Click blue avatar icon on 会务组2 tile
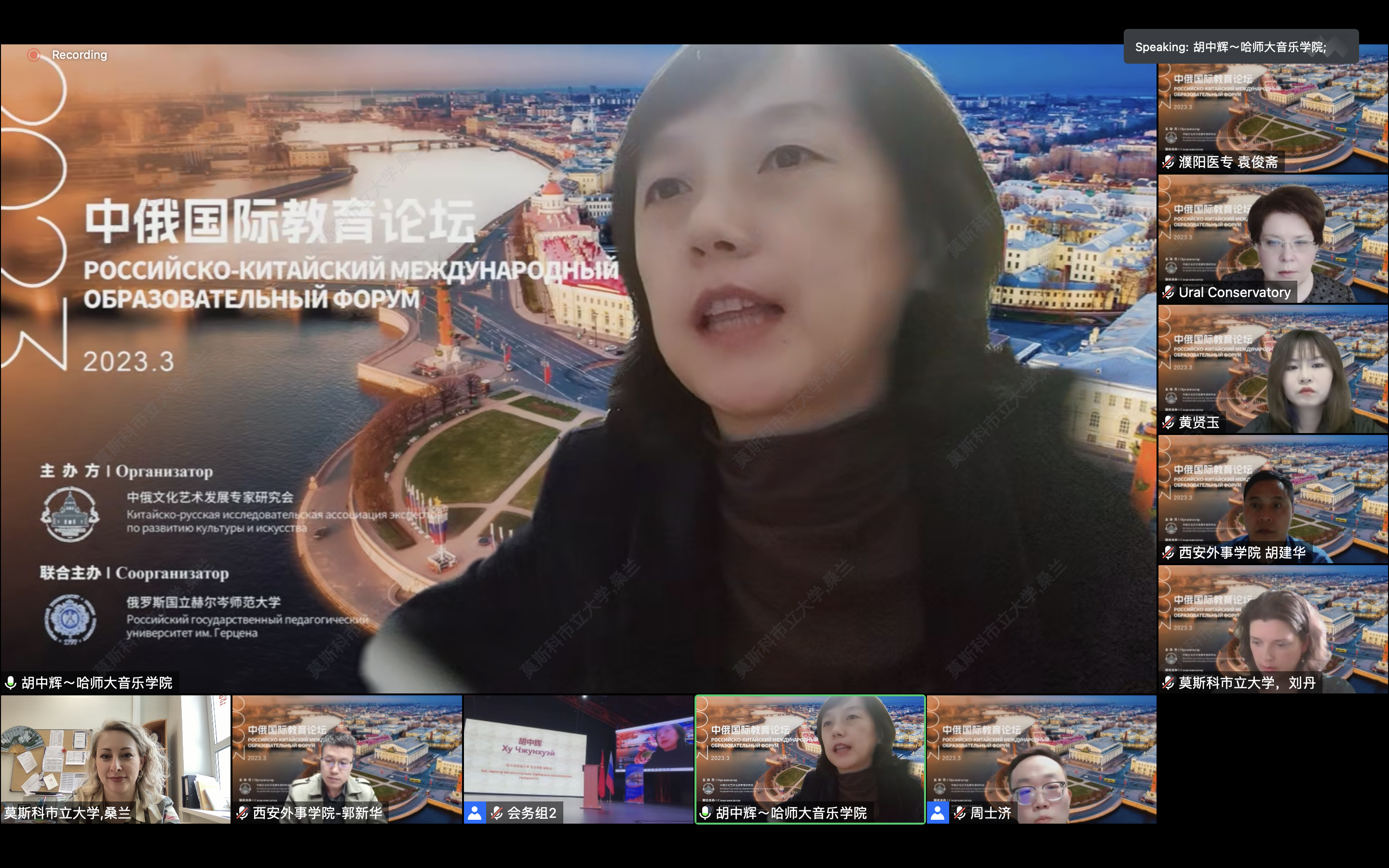 [x=475, y=813]
